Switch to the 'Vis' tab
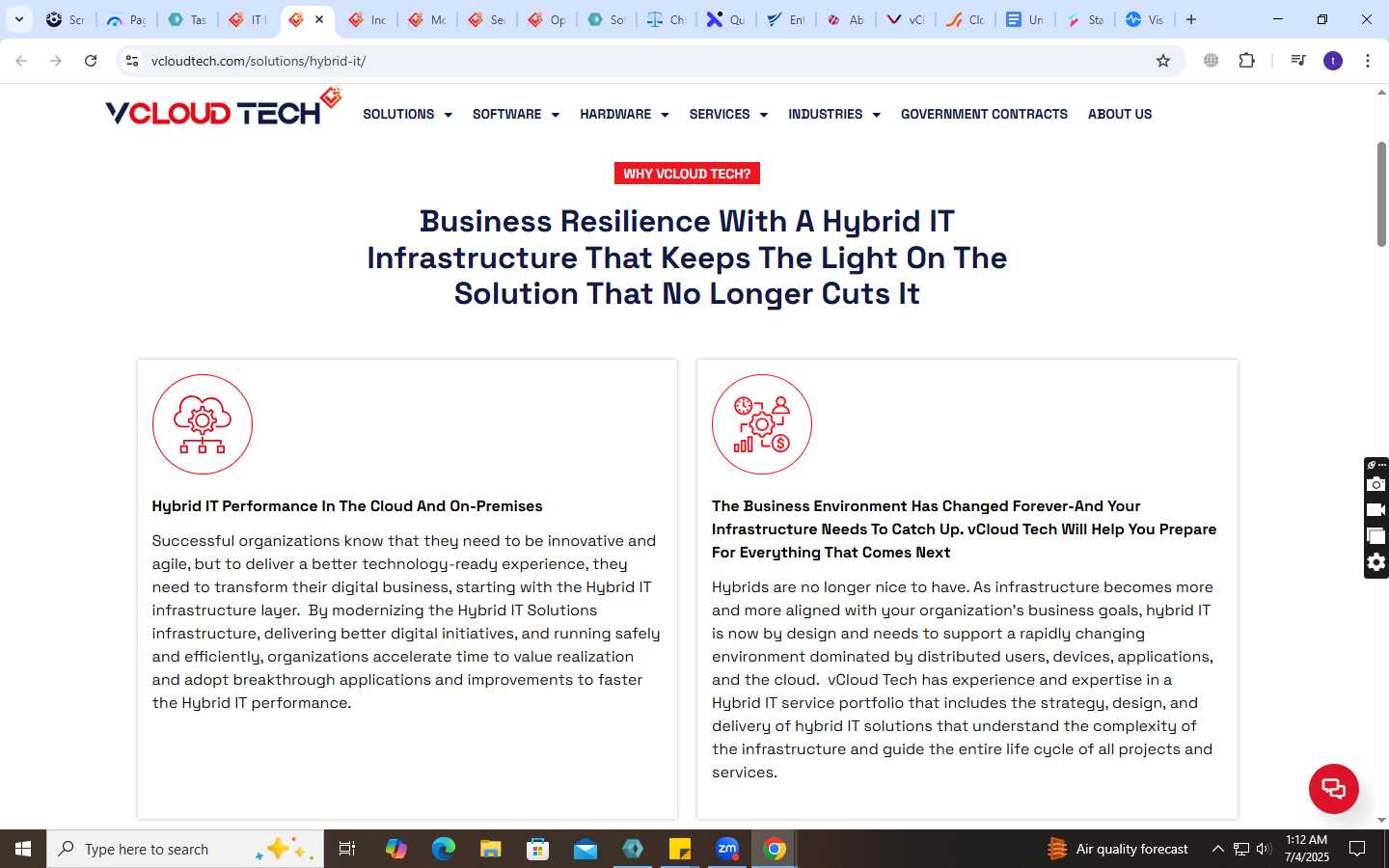Screen dimensions: 1389x868 [x=1144, y=19]
